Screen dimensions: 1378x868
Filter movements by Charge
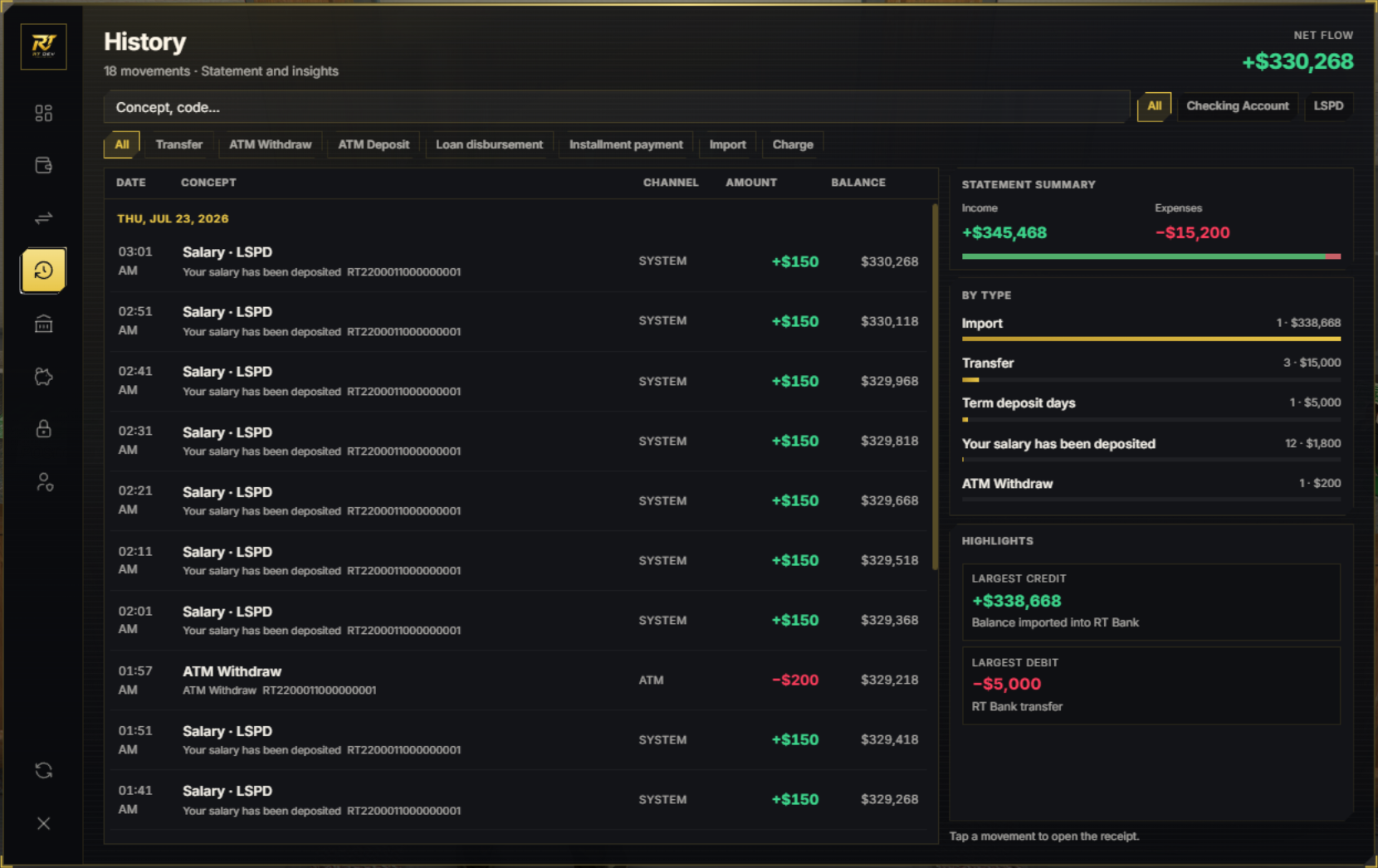pos(793,144)
